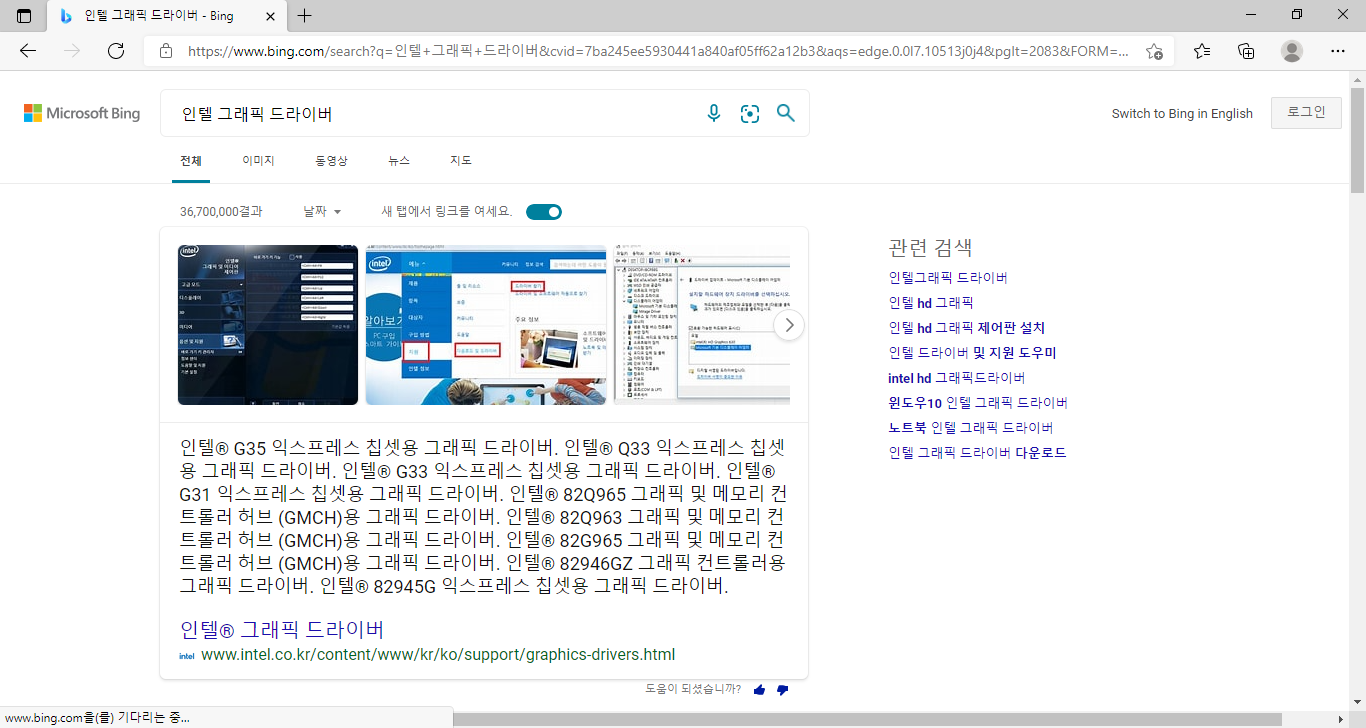The height and width of the screenshot is (728, 1366).
Task: Open a new tab with plus icon
Action: click(305, 15)
